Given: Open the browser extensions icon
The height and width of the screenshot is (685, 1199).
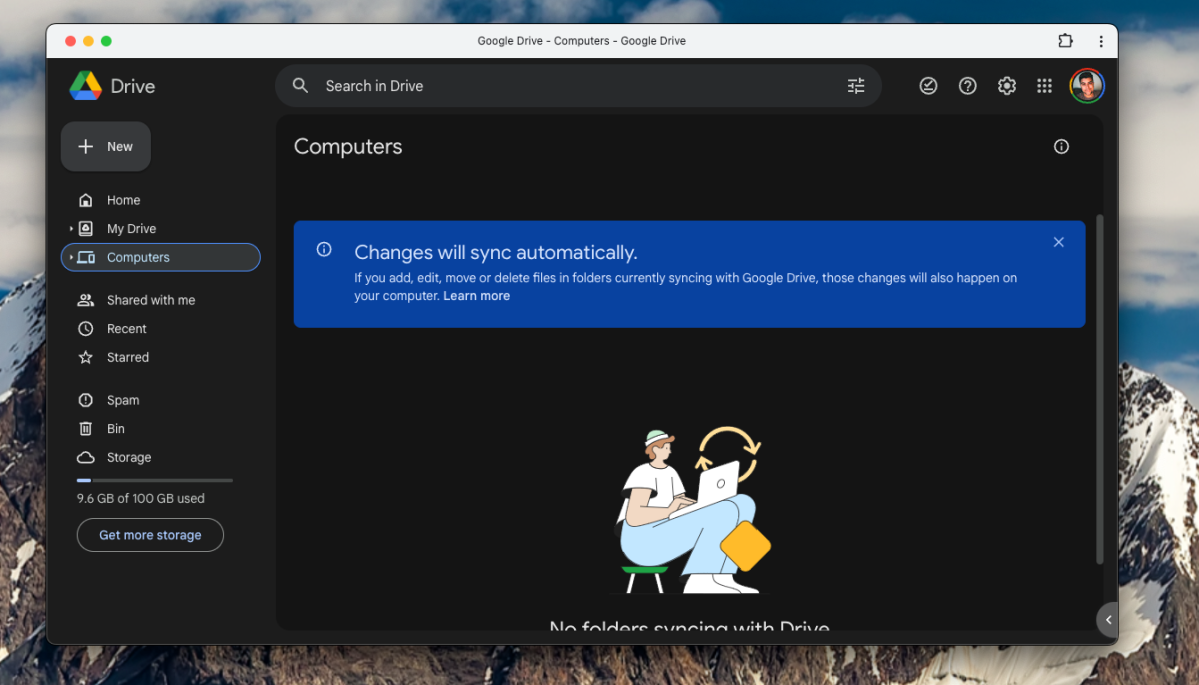Looking at the screenshot, I should (1065, 41).
